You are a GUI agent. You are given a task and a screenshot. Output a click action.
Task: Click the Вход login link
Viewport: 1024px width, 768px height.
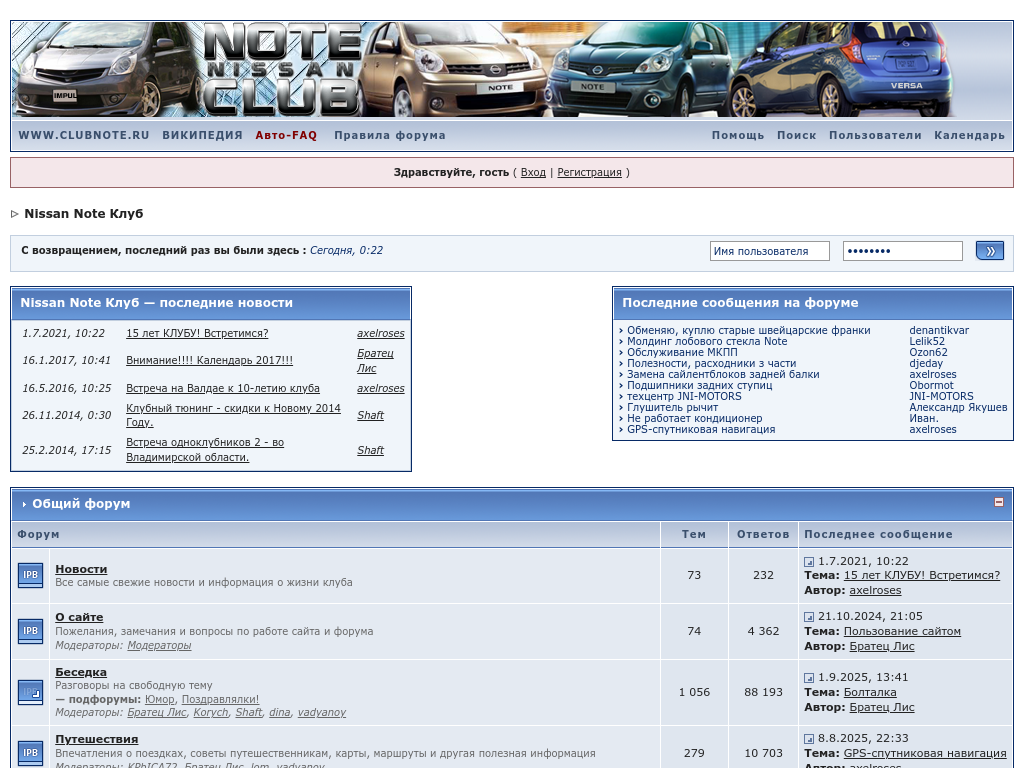(x=533, y=172)
